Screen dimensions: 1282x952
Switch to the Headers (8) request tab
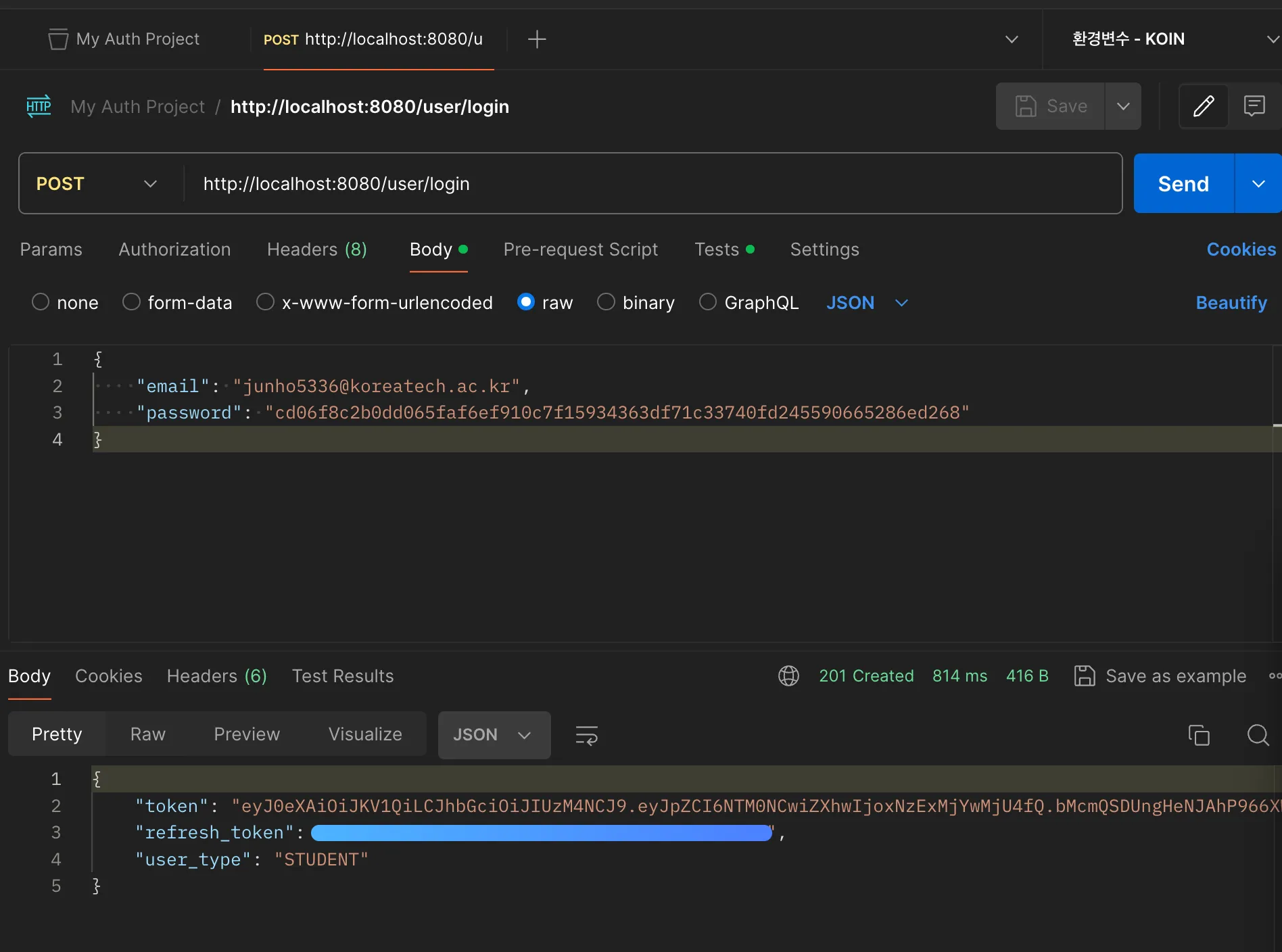[316, 249]
